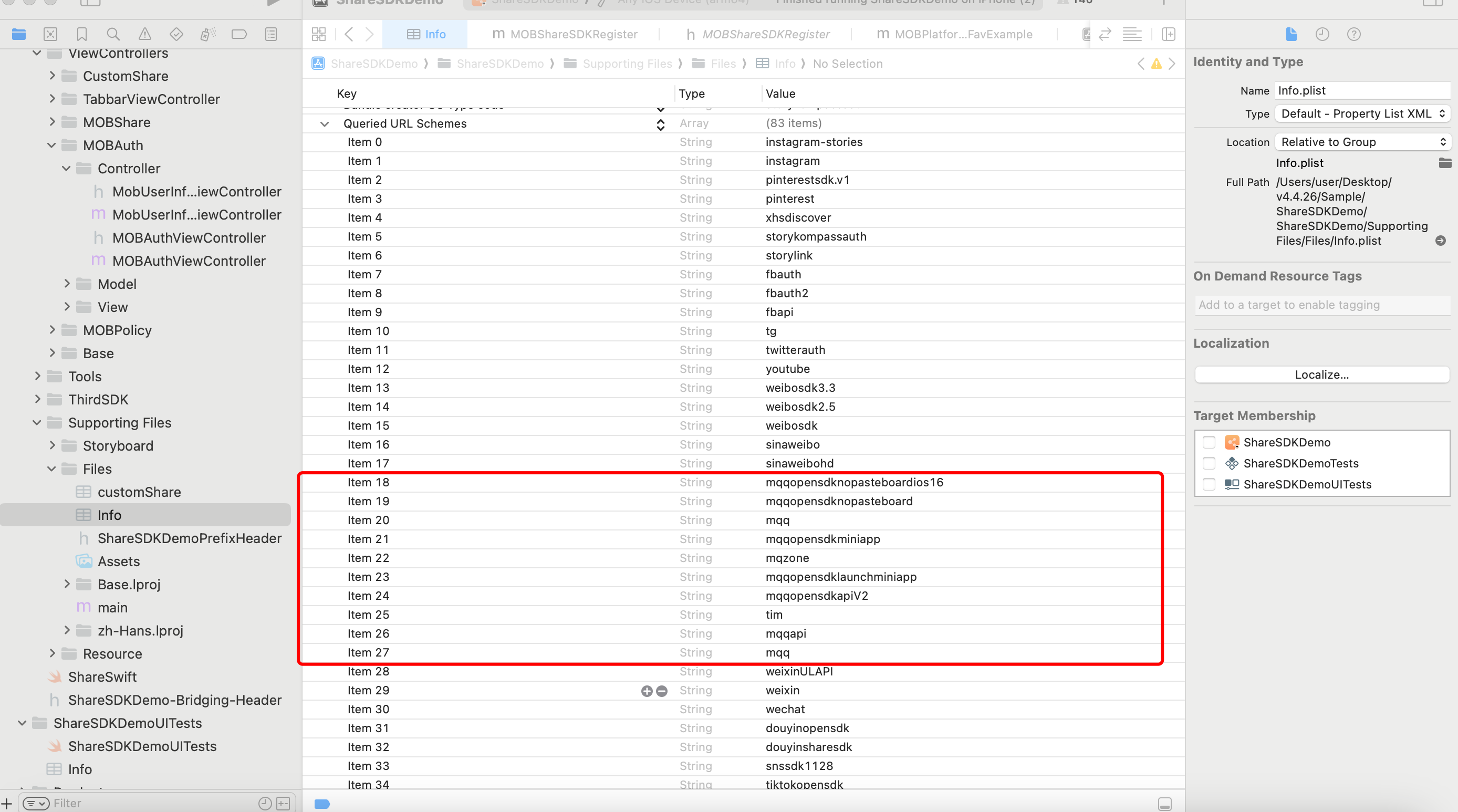Open the Issue navigator warning icon

(145, 34)
